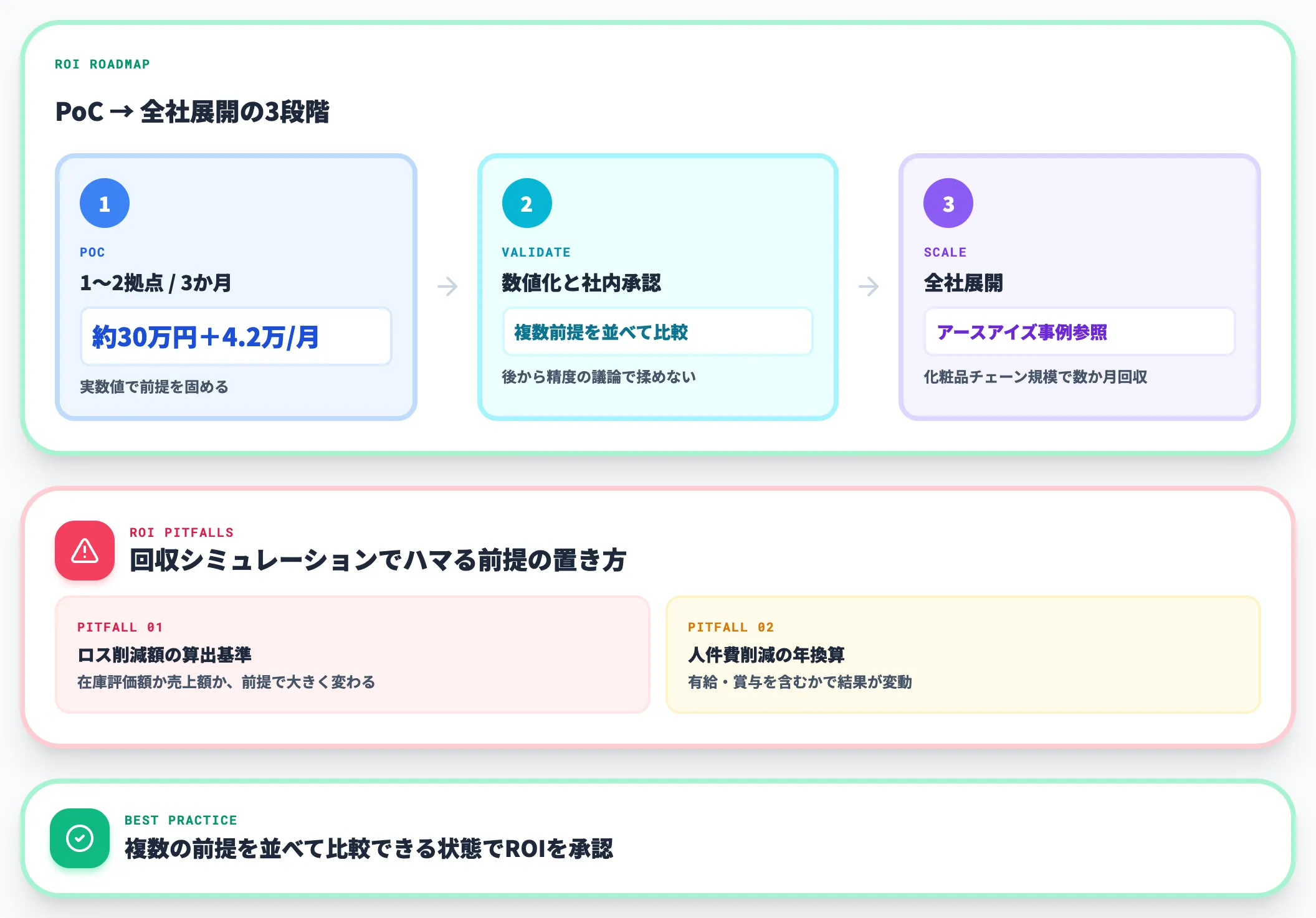Viewport: 1316px width, 918px height.
Task: Click the heading 回収シミュレーションでハマる前提の置き方
Action: pos(378,560)
